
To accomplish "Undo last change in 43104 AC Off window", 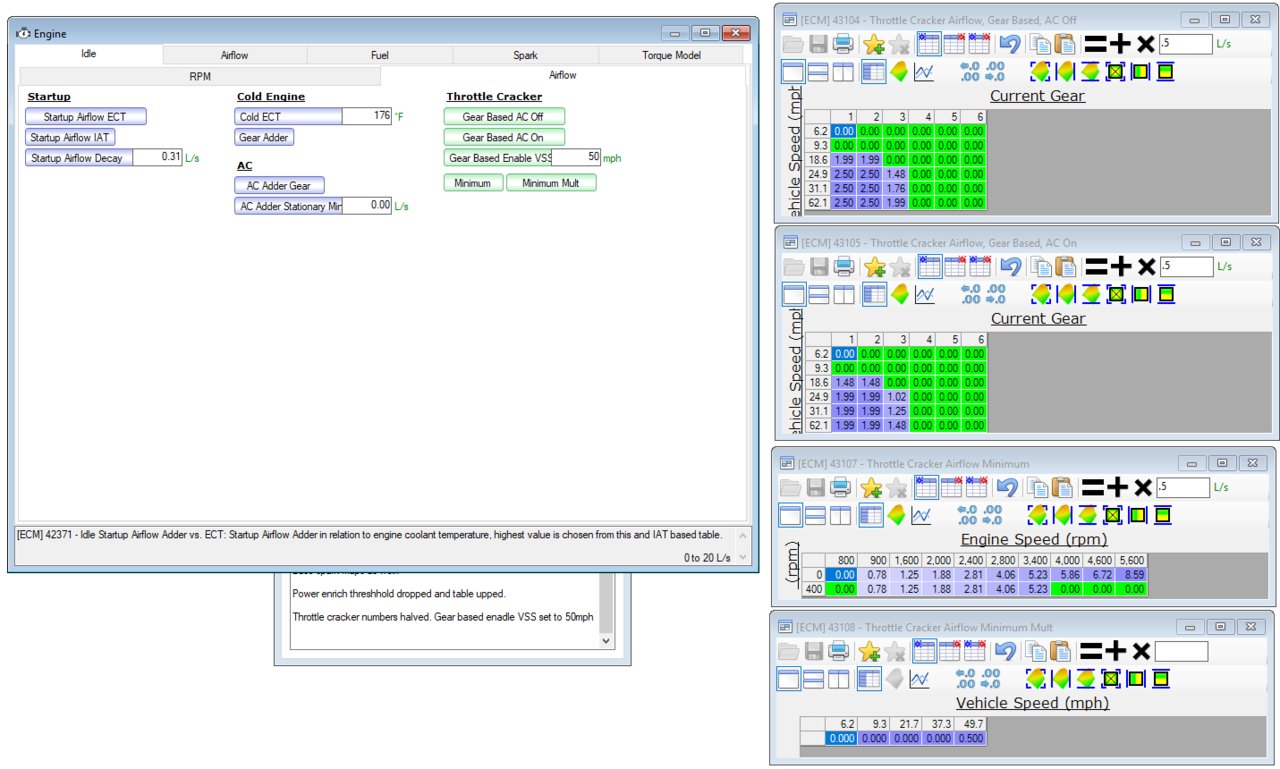I will (1010, 43).
